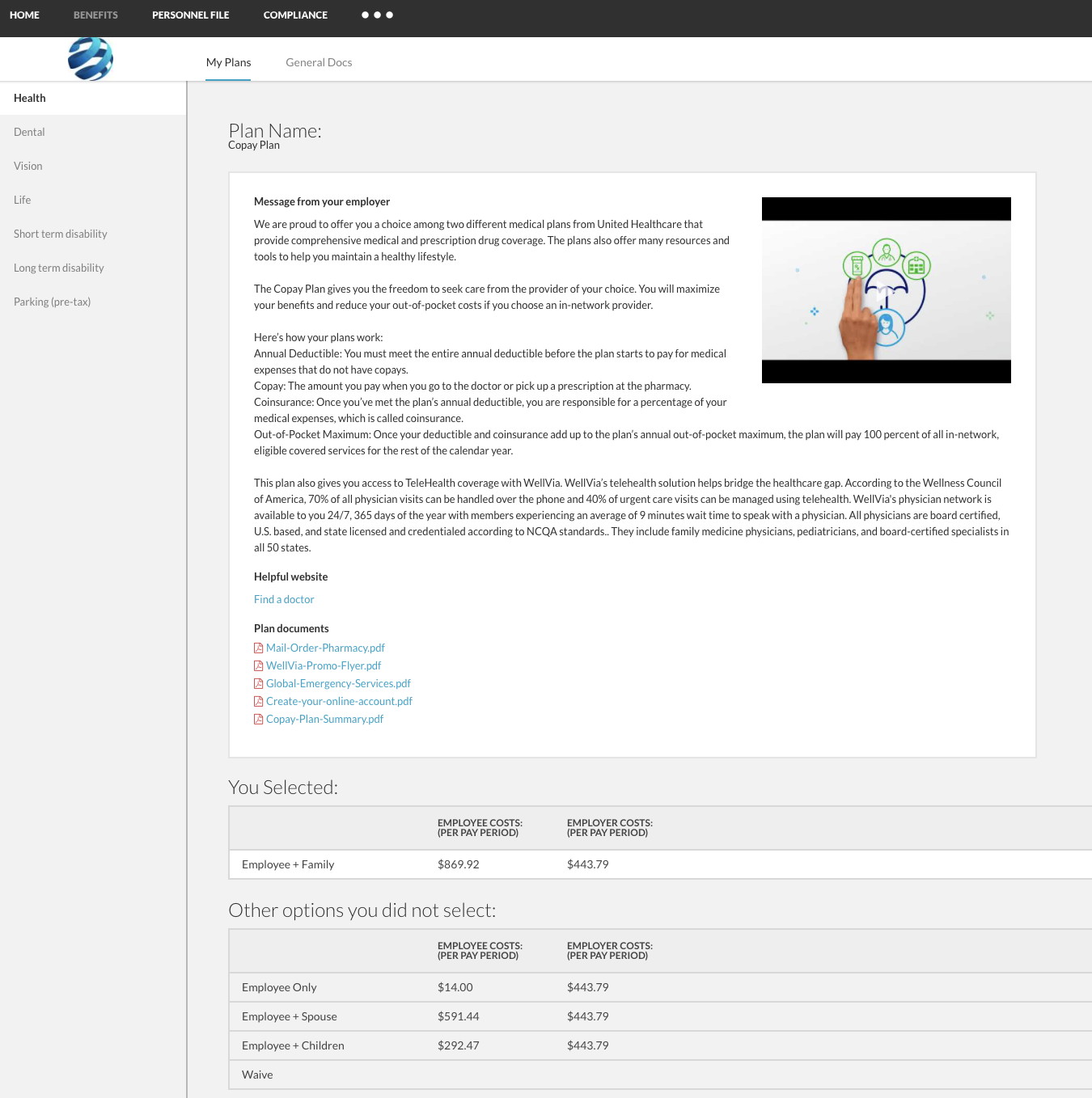Open the BENEFITS menu
Image resolution: width=1092 pixels, height=1098 pixels.
(x=95, y=15)
